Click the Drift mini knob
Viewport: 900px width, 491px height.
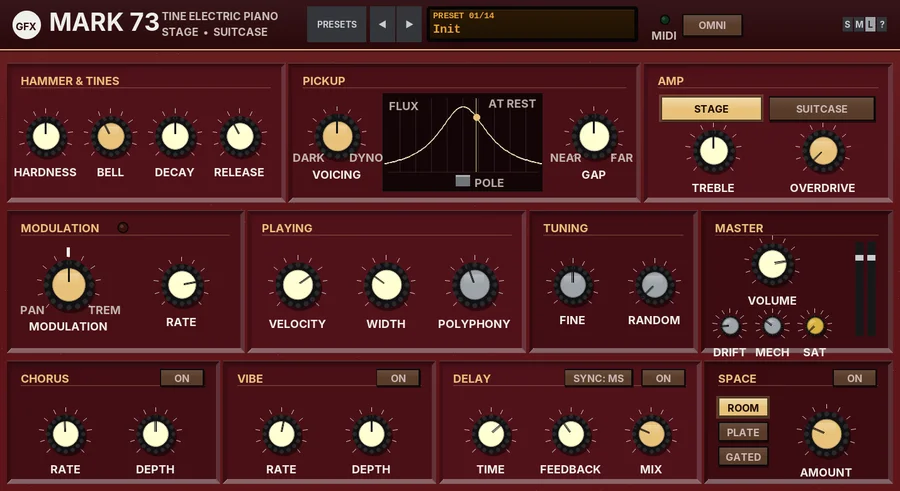(x=730, y=326)
